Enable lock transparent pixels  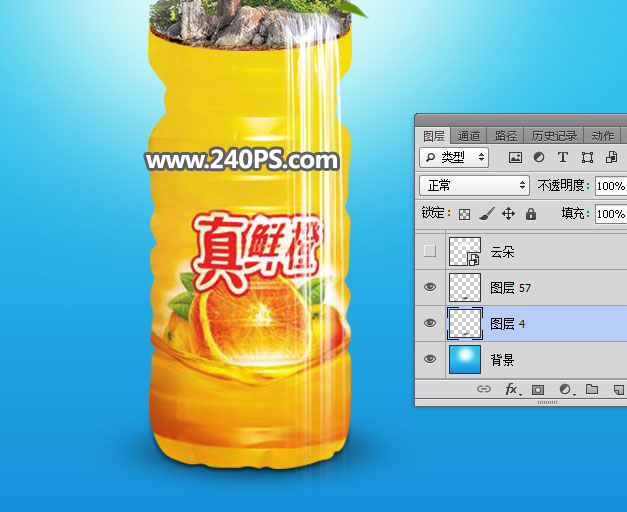pyautogui.click(x=464, y=214)
